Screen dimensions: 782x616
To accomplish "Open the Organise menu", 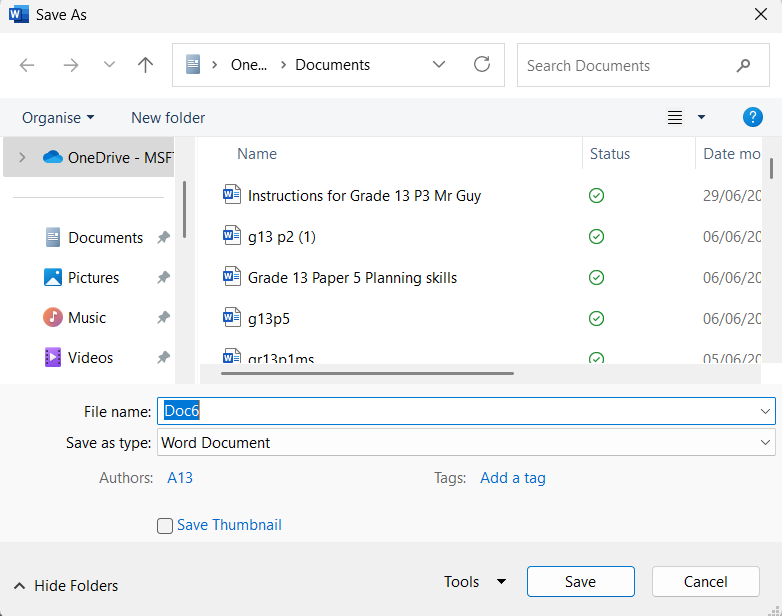I will click(58, 118).
